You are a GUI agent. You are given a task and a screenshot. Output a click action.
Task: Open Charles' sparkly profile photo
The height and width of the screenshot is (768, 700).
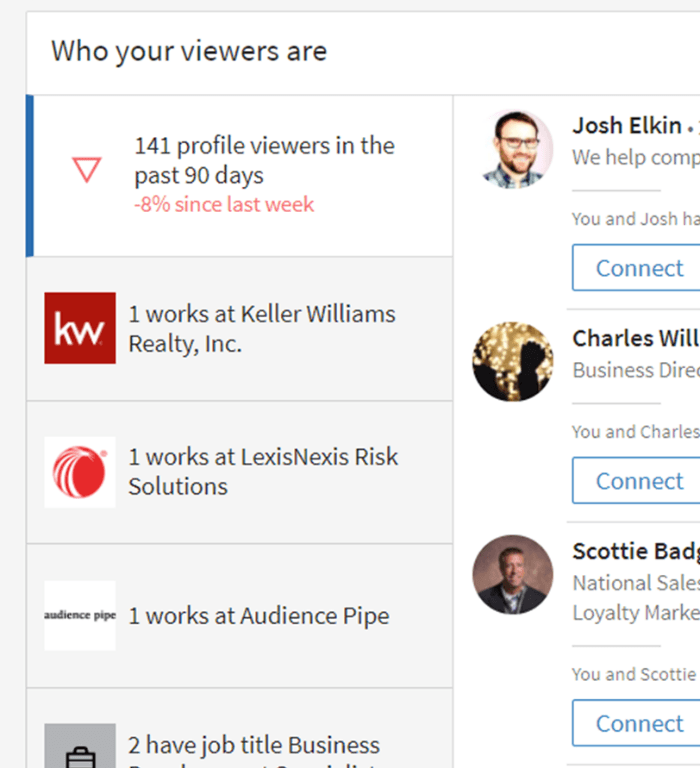(513, 361)
